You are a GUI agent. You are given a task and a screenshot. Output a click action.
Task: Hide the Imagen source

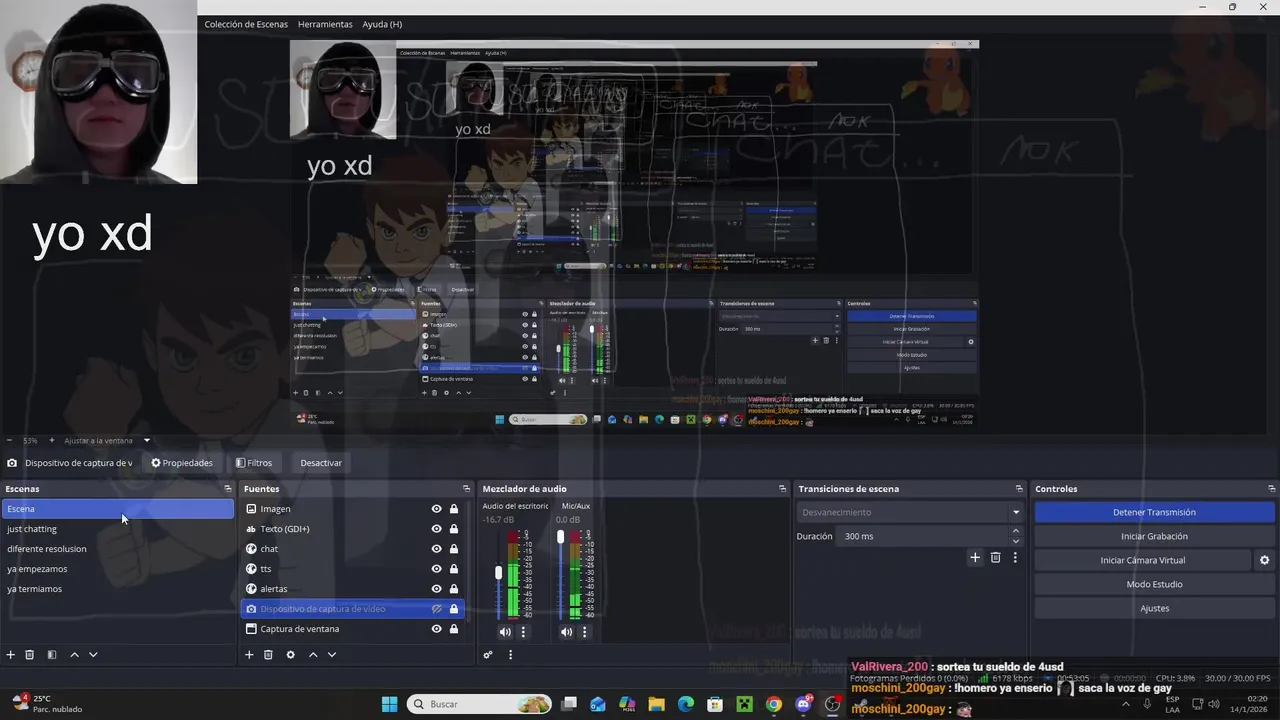click(x=436, y=509)
